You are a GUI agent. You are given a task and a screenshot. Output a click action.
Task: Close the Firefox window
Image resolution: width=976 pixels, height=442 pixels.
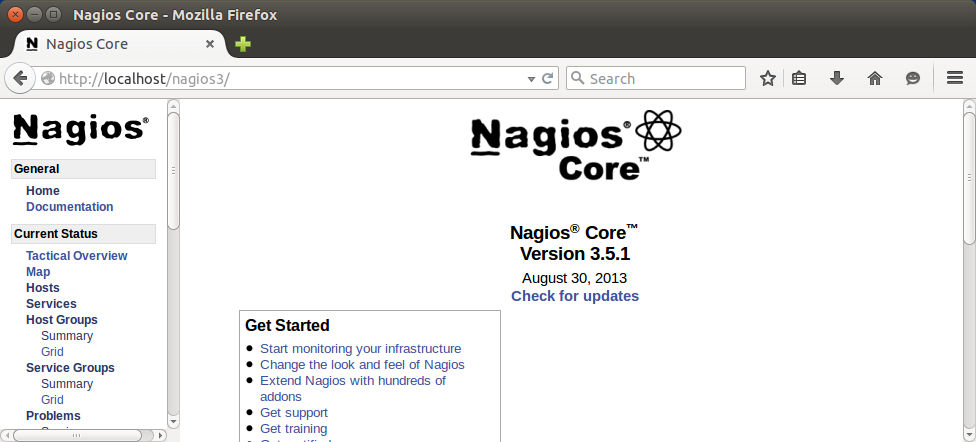pyautogui.click(x=16, y=14)
